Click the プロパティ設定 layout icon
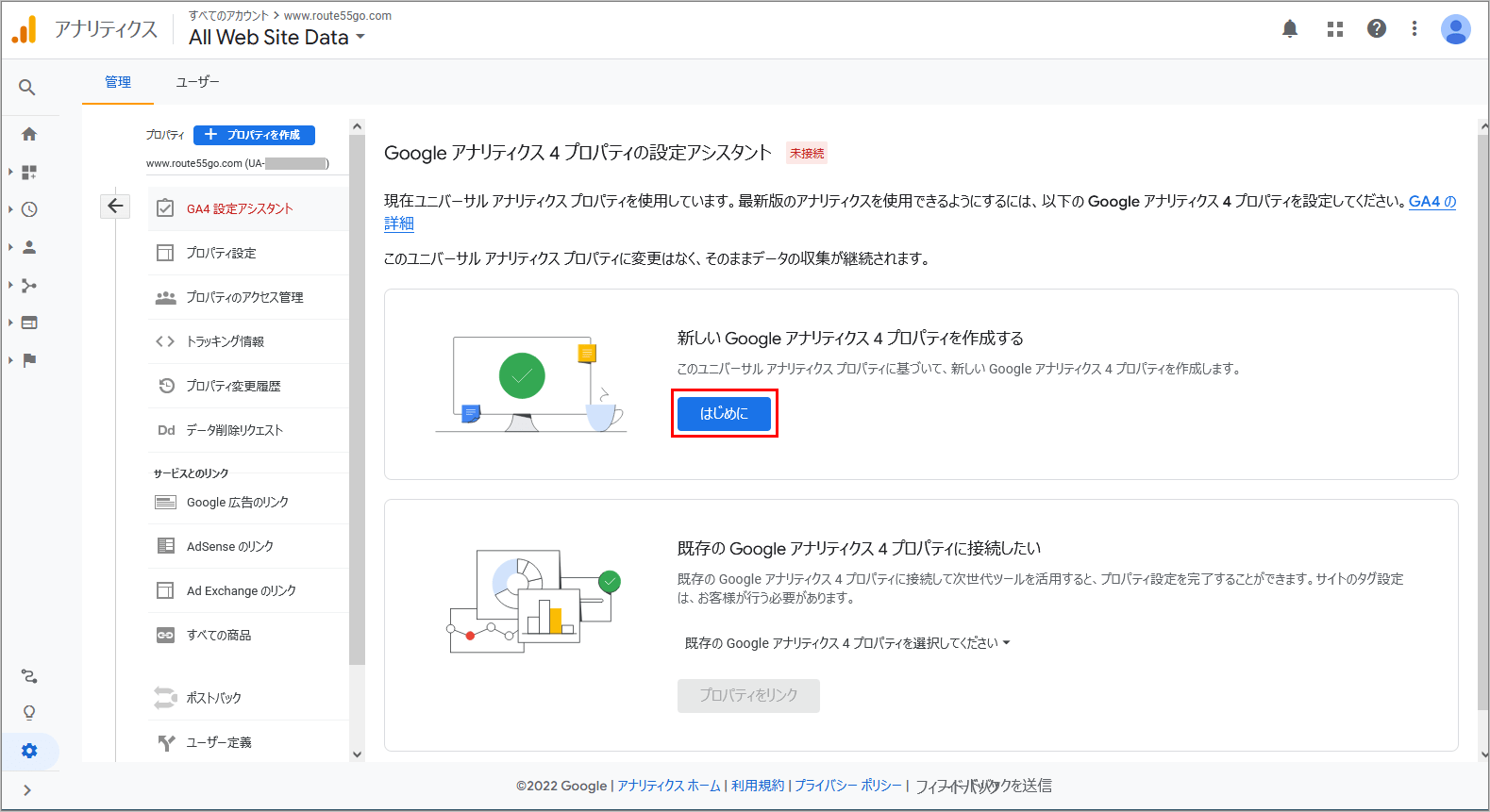The height and width of the screenshot is (812, 1490). [x=165, y=253]
